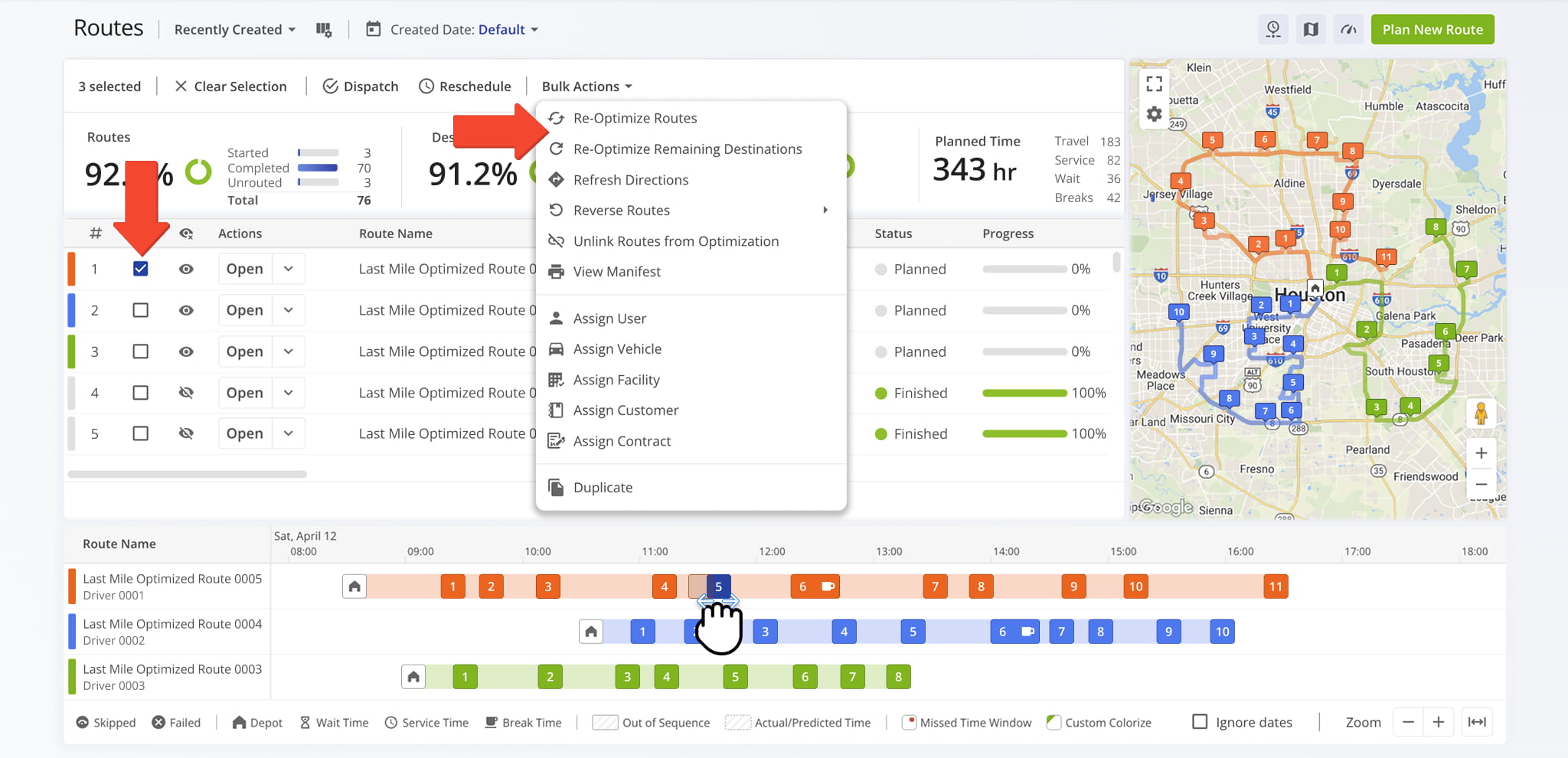Select Refresh Directions from Bulk Actions menu
Screen dimensions: 1568x758
(x=630, y=179)
